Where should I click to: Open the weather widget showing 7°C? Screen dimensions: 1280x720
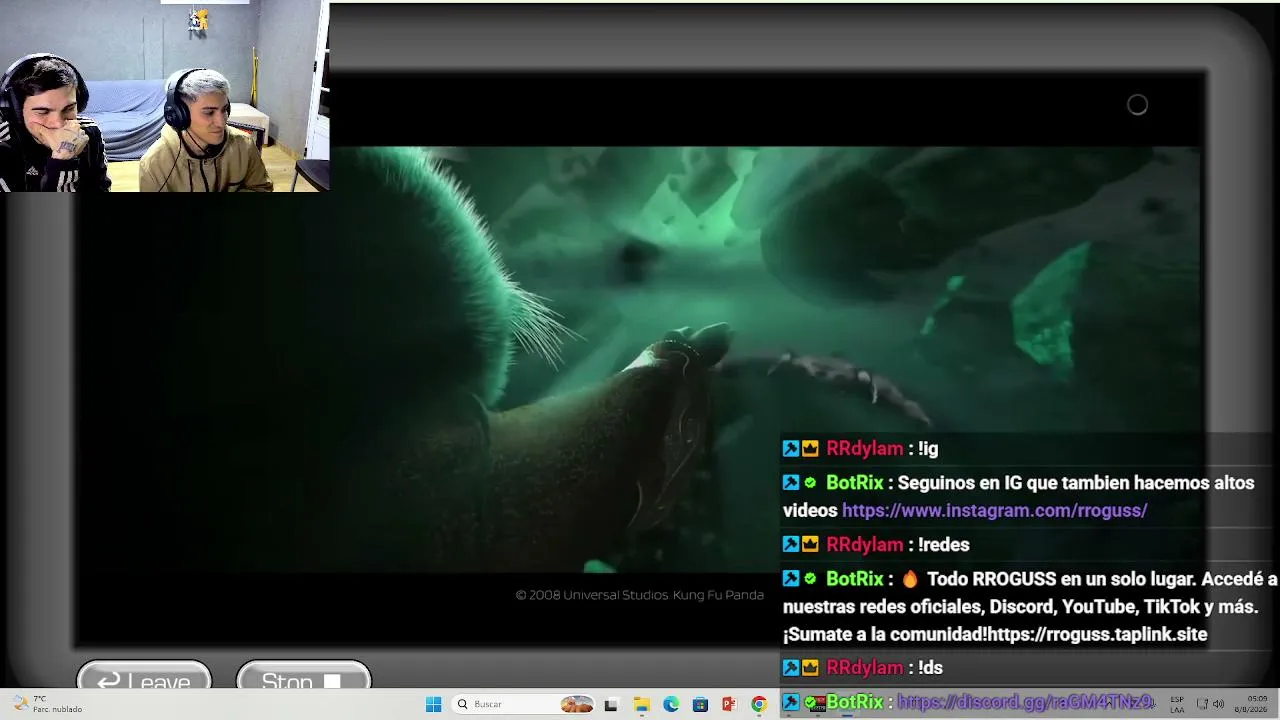(x=47, y=704)
